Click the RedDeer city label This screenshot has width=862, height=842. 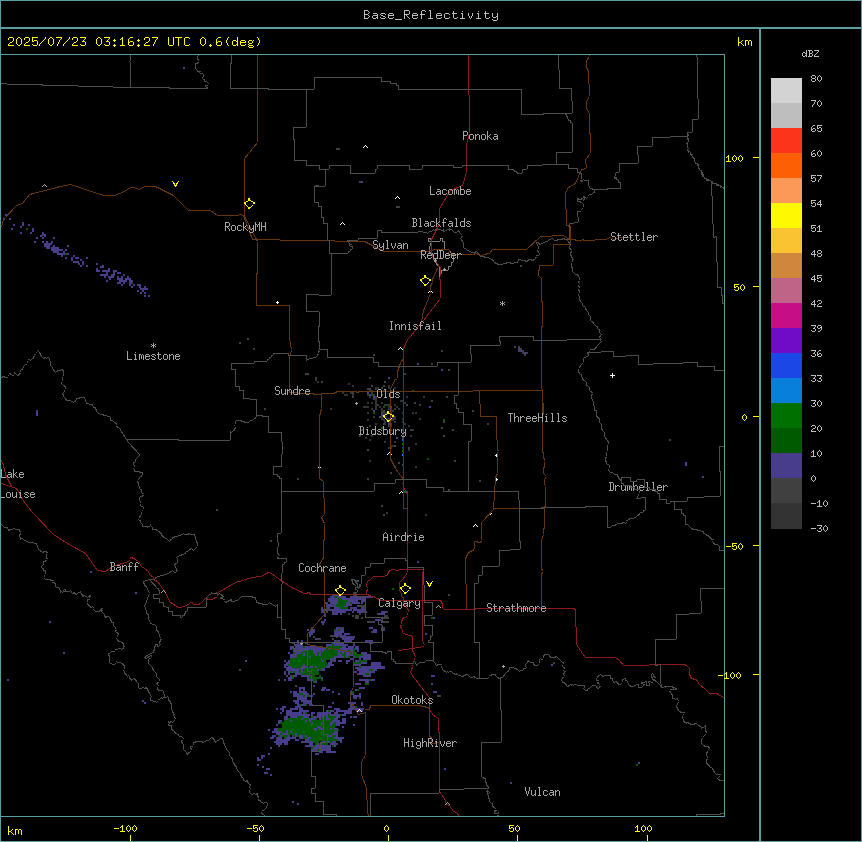pos(440,255)
